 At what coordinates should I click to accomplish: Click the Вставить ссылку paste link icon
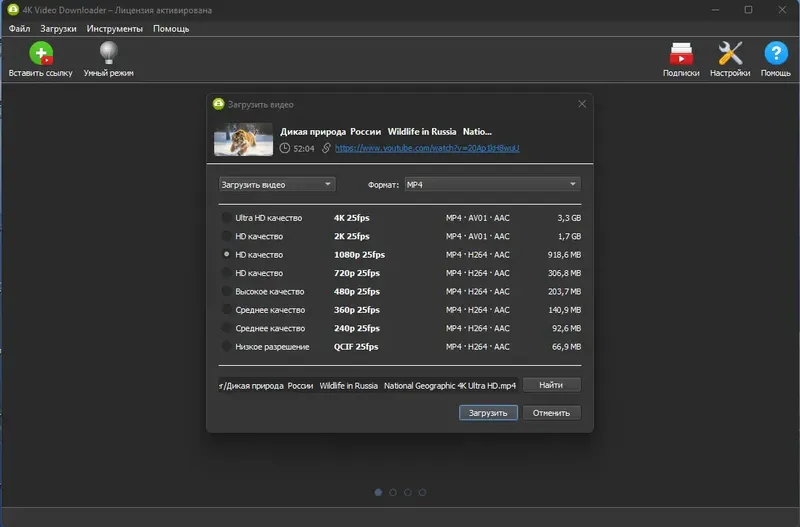[41, 54]
